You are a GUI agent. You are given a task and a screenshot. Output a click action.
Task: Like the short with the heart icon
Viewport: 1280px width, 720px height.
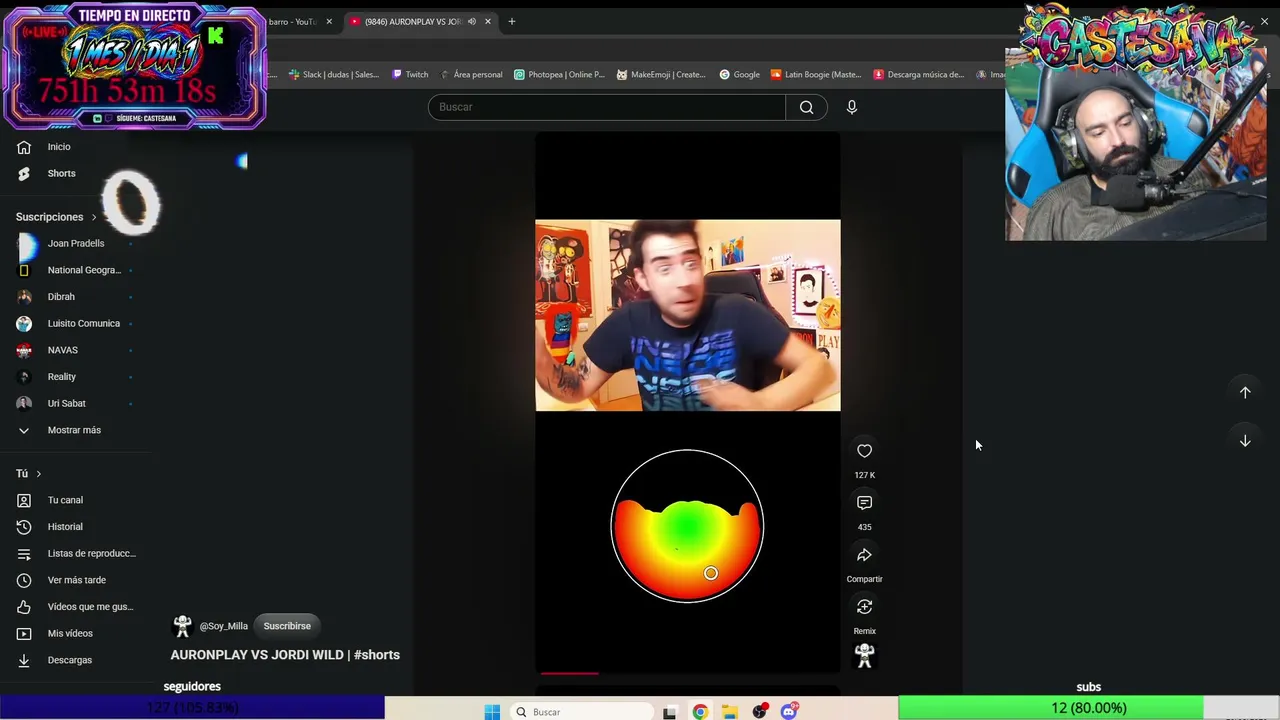pyautogui.click(x=864, y=451)
